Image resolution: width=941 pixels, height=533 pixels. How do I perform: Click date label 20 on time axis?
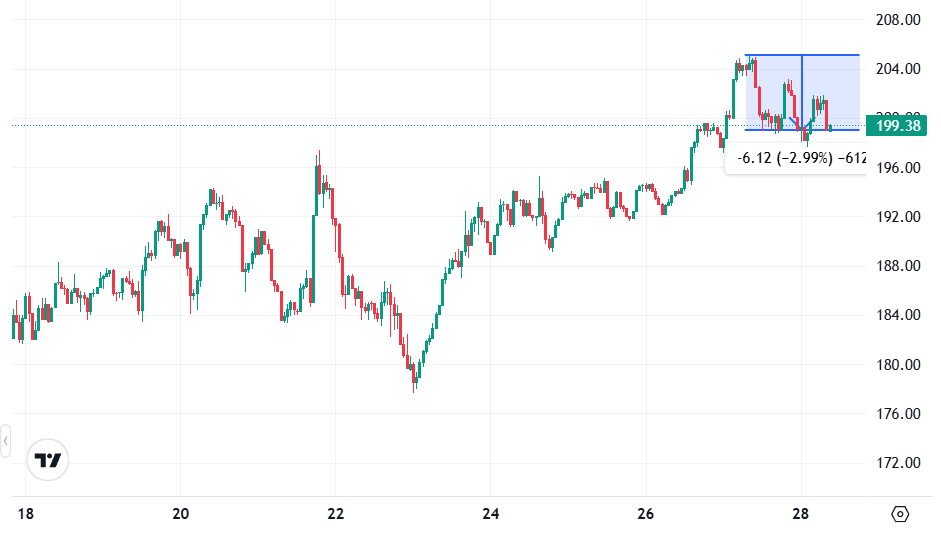pyautogui.click(x=181, y=514)
